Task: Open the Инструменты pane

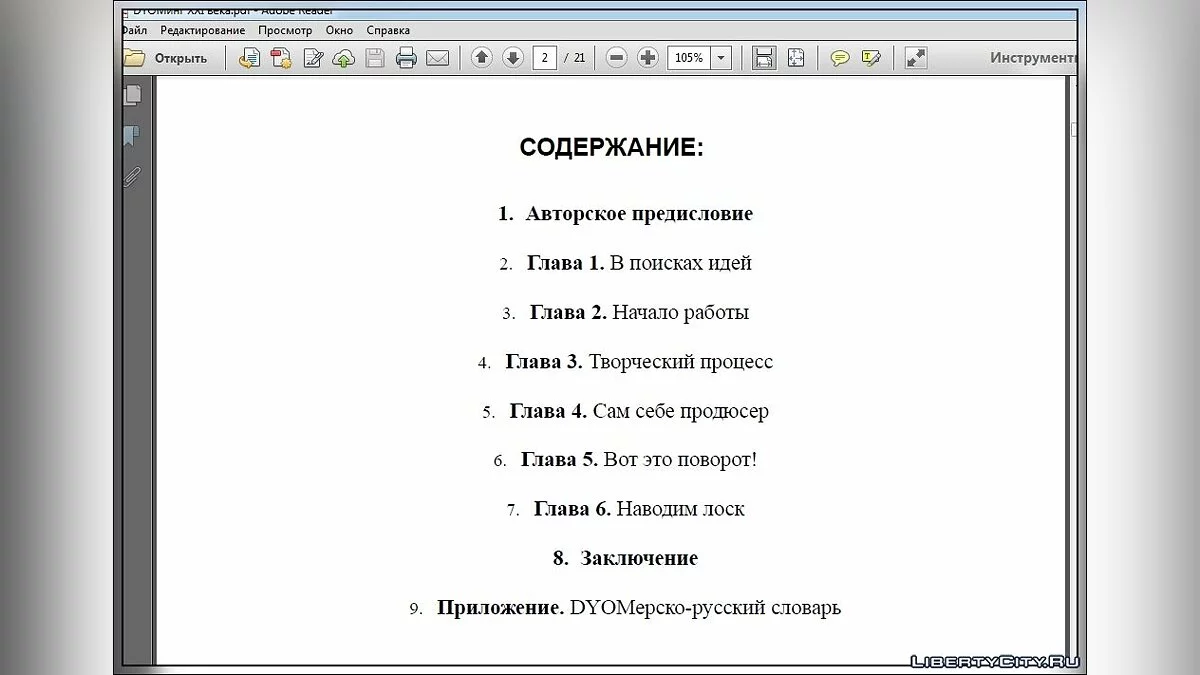Action: pos(1032,58)
